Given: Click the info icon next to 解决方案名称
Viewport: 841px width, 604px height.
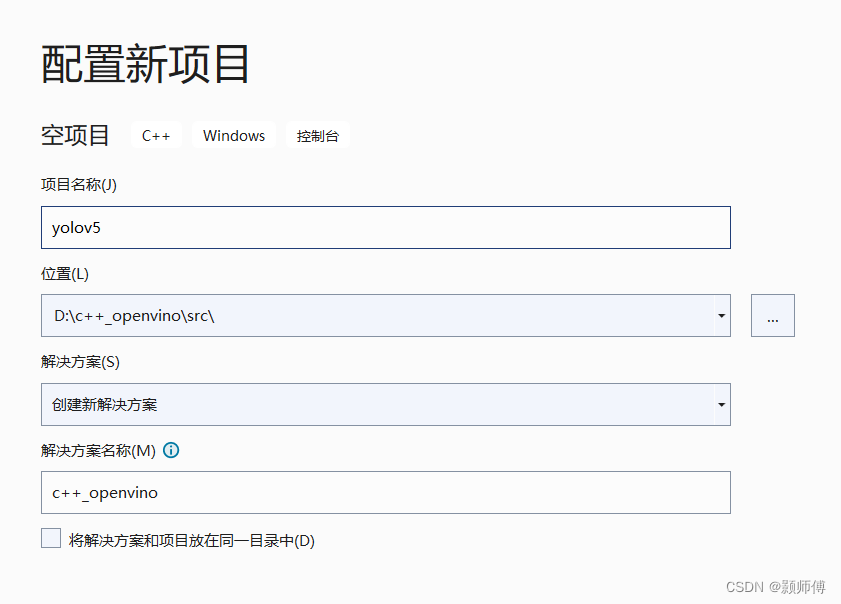Looking at the screenshot, I should [x=171, y=450].
